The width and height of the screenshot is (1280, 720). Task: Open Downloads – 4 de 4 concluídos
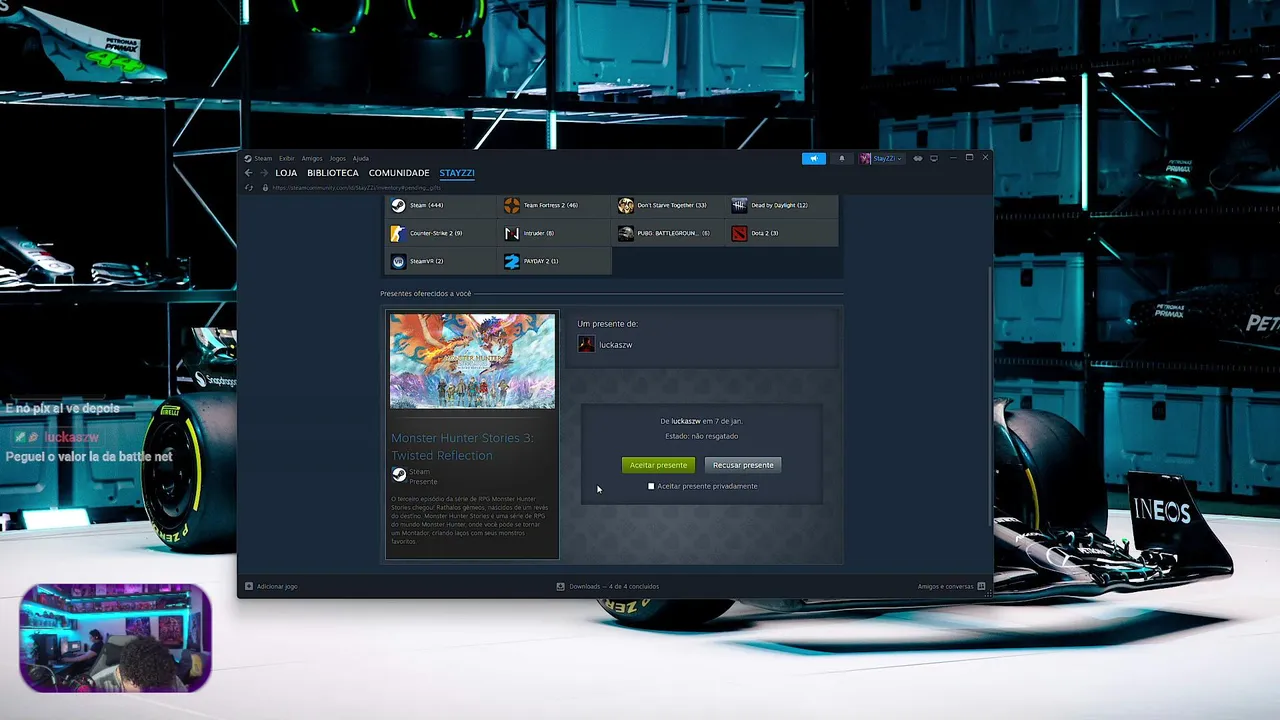click(x=614, y=586)
